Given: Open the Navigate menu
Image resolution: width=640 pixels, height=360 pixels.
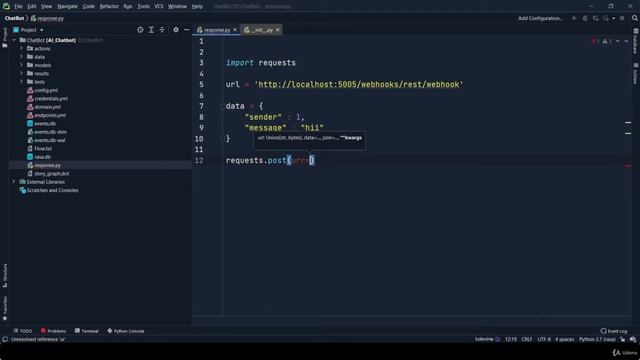Looking at the screenshot, I should point(67,6).
